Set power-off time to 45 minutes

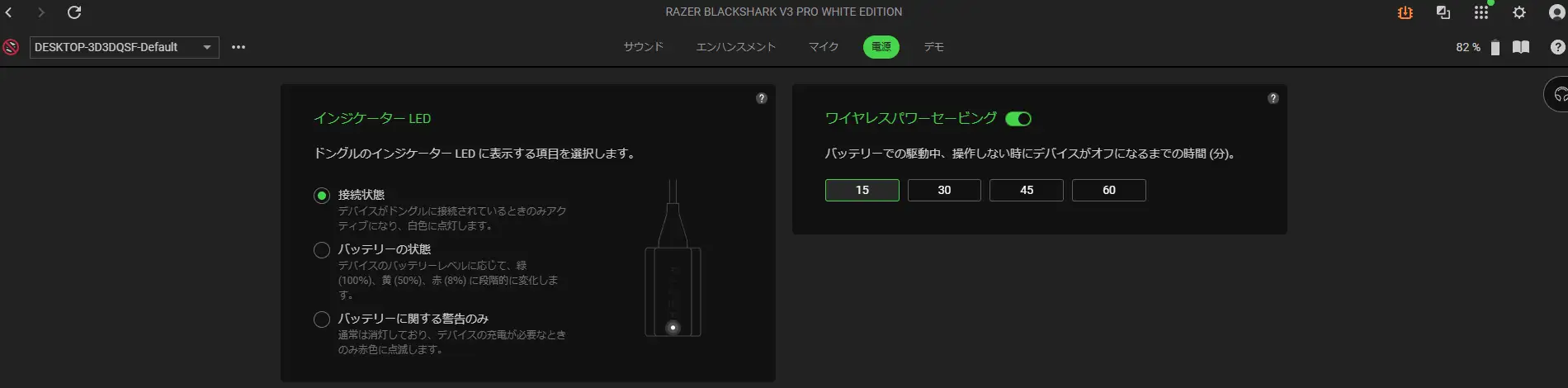[x=1027, y=190]
